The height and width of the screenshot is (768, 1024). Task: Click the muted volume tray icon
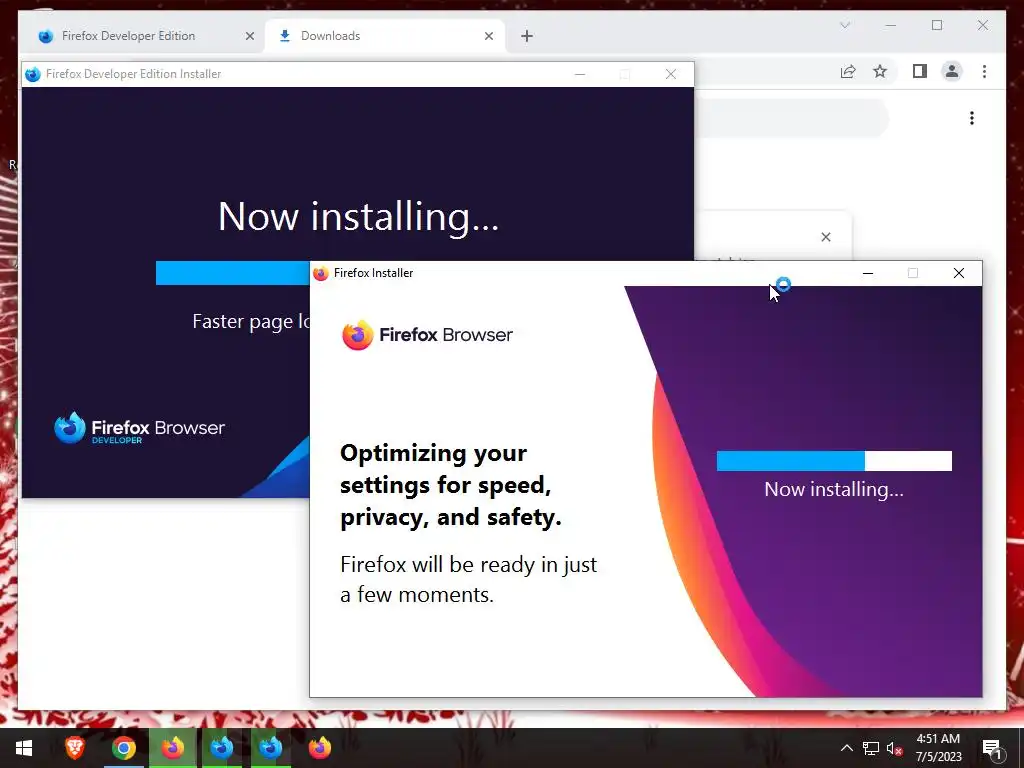point(895,748)
